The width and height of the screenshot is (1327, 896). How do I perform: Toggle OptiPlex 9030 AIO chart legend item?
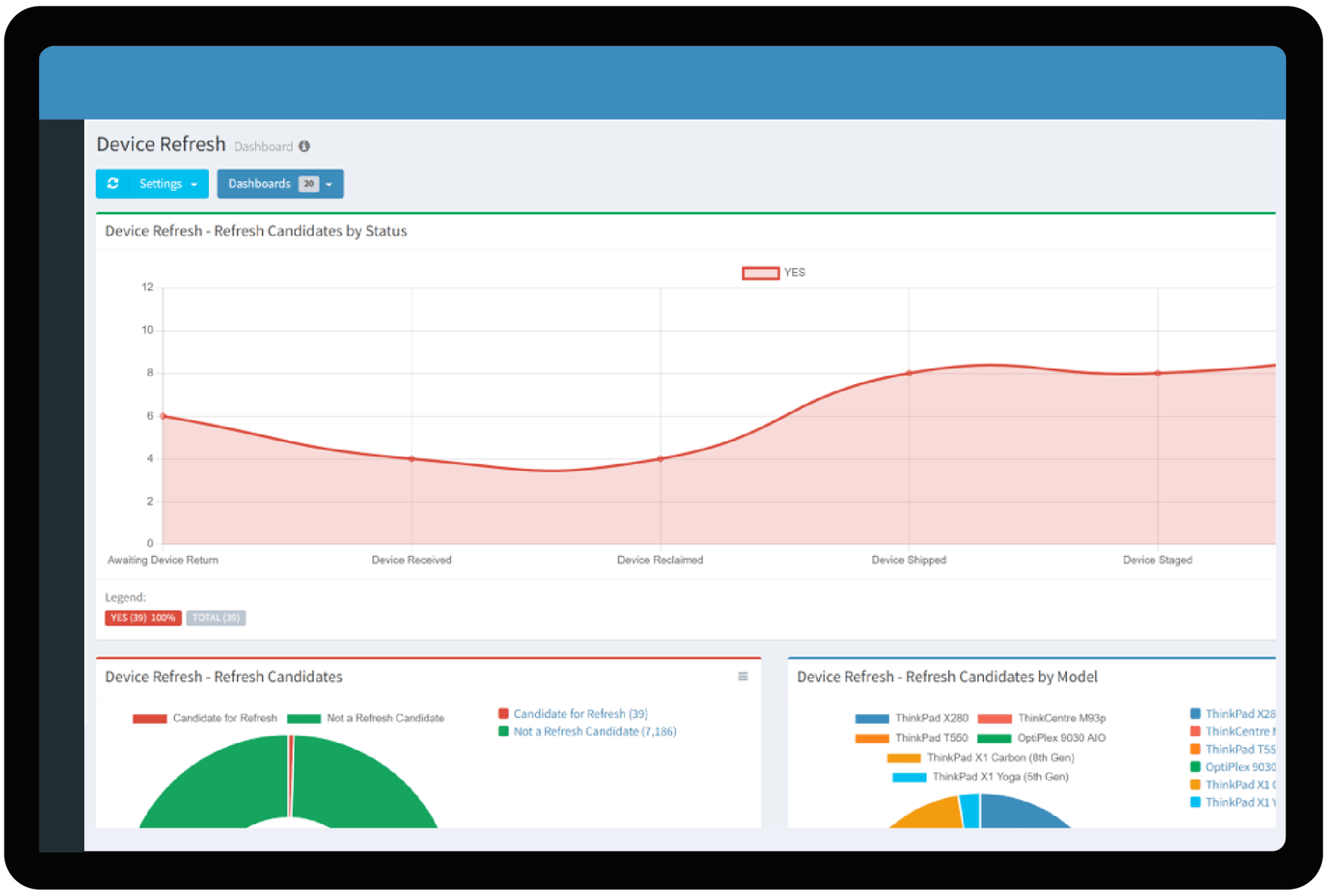pos(1042,738)
